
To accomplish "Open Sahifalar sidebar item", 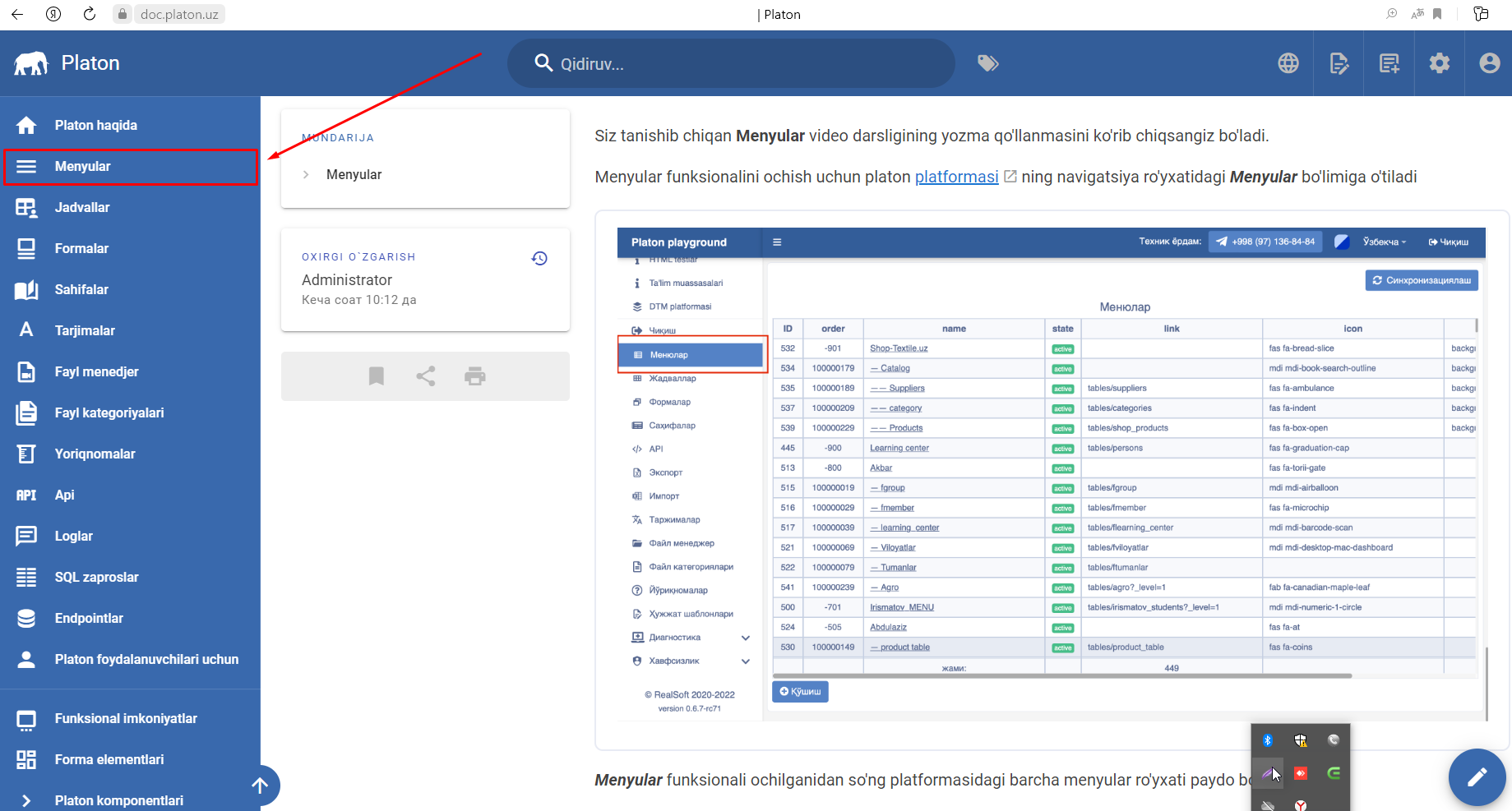I will coord(130,289).
